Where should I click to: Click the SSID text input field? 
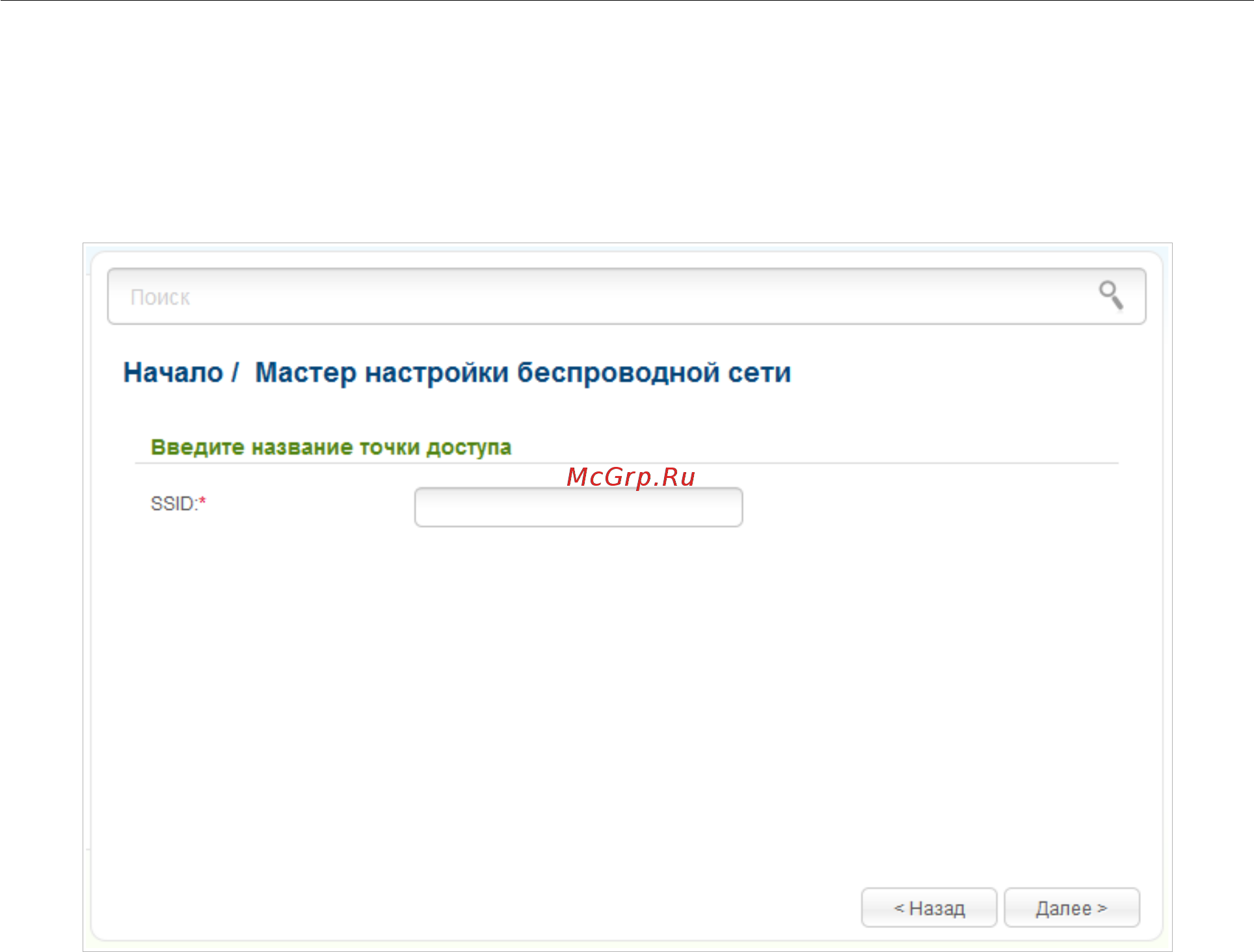[578, 507]
